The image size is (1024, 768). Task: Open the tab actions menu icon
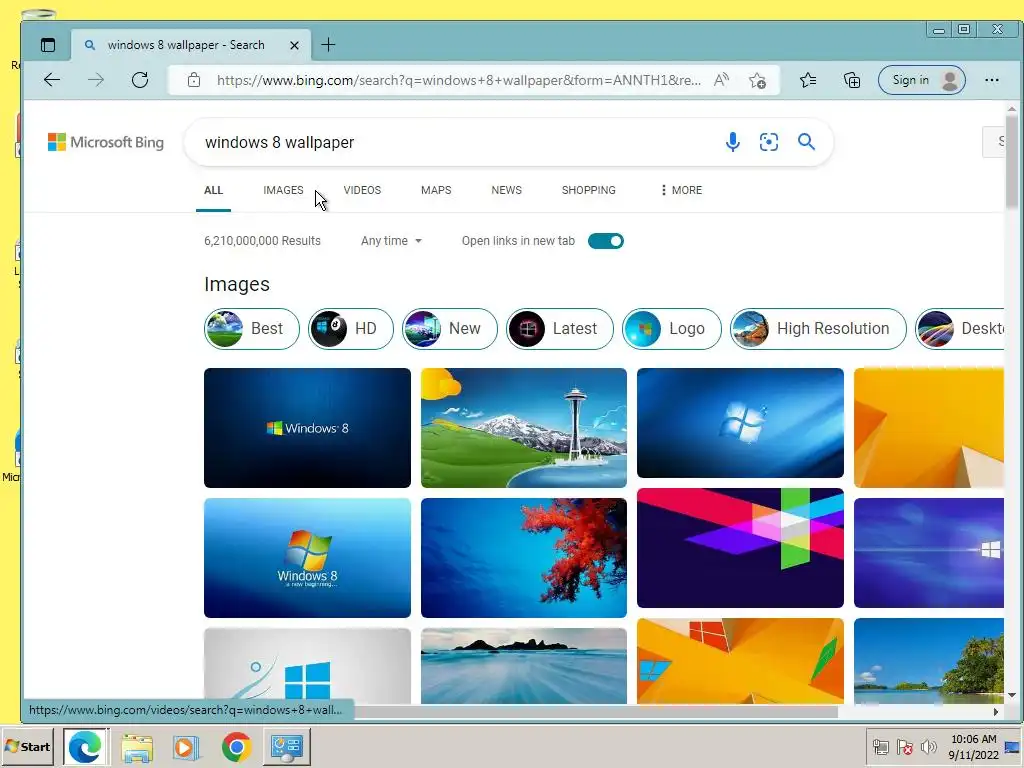(48, 45)
